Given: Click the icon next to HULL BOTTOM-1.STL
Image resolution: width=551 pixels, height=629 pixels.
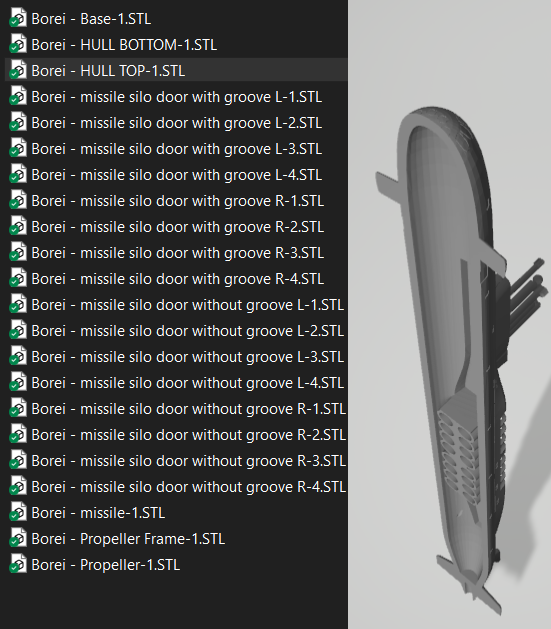Looking at the screenshot, I should click(x=18, y=45).
